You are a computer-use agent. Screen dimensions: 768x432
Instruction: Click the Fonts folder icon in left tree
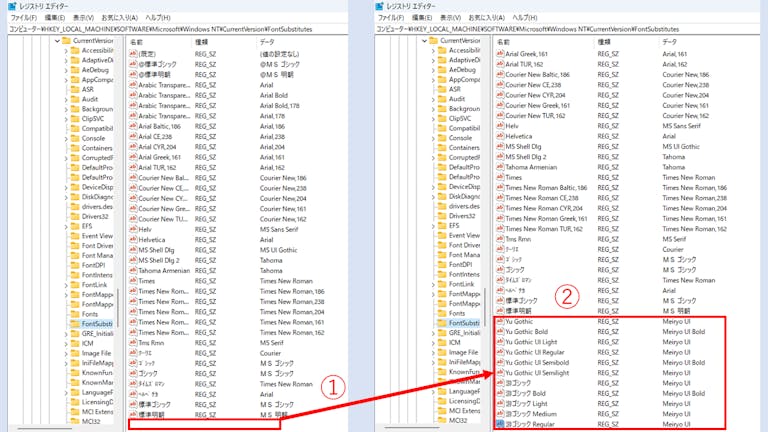coord(75,314)
